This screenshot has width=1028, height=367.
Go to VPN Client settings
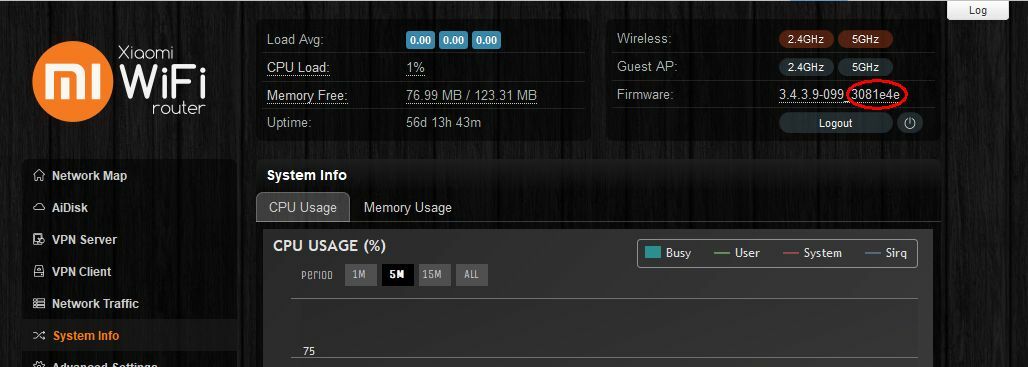pos(81,272)
